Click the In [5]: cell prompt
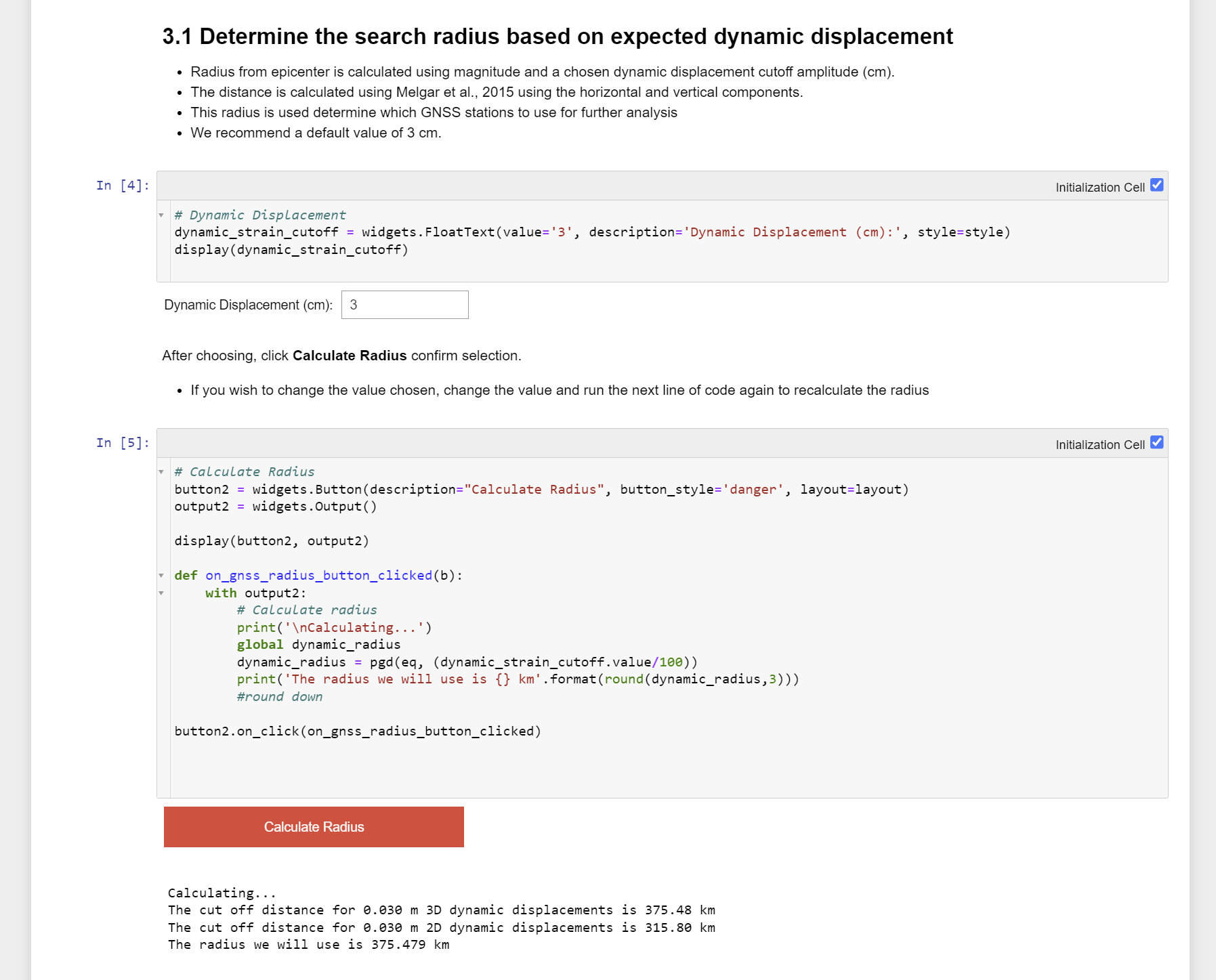1216x980 pixels. point(121,442)
